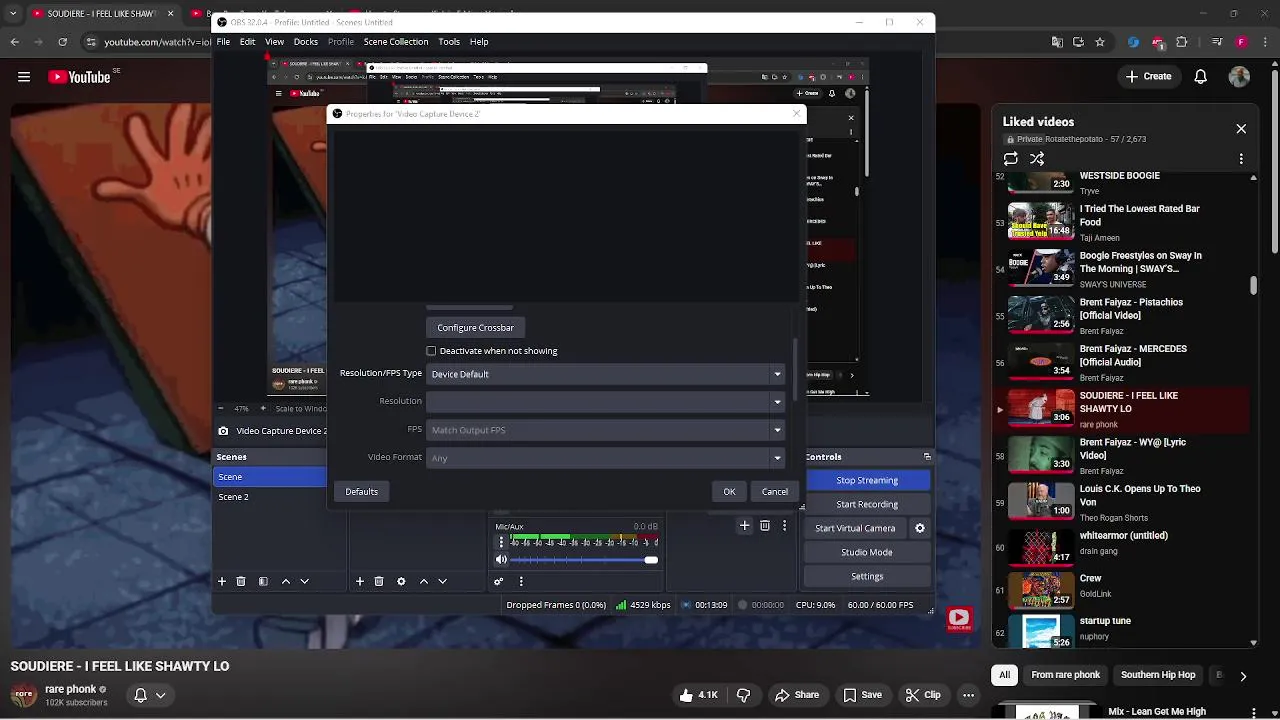
Task: Click Stop Streaming in Controls
Action: click(x=867, y=481)
